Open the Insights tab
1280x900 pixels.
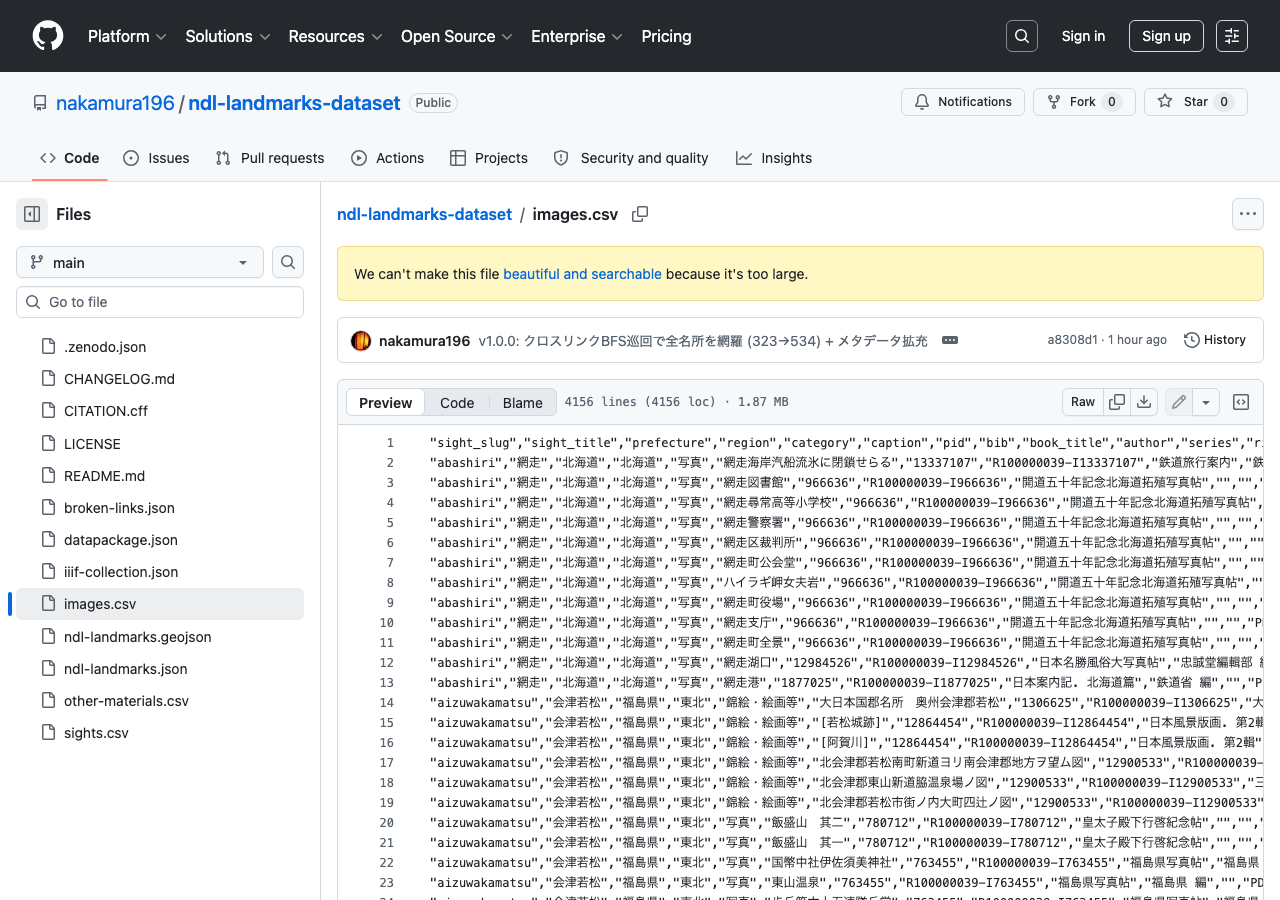coord(774,158)
